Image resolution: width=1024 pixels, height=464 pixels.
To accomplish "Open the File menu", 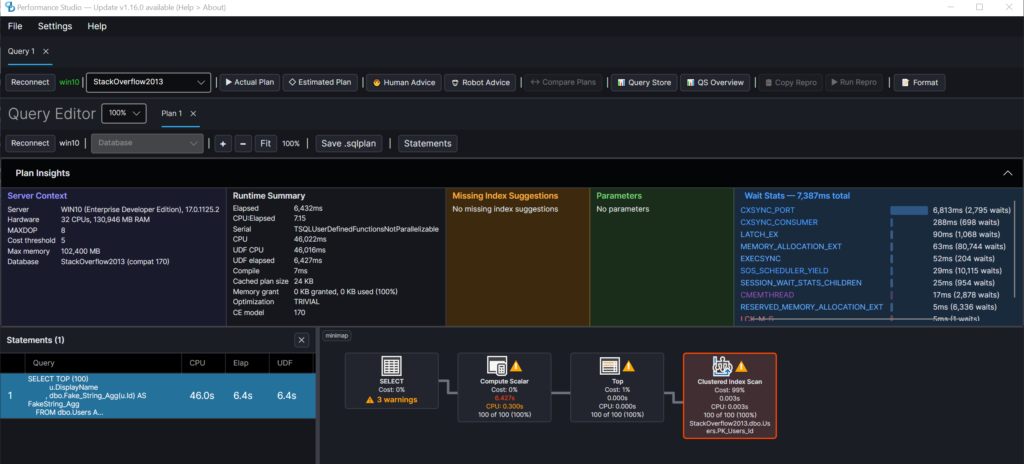I will tap(15, 26).
